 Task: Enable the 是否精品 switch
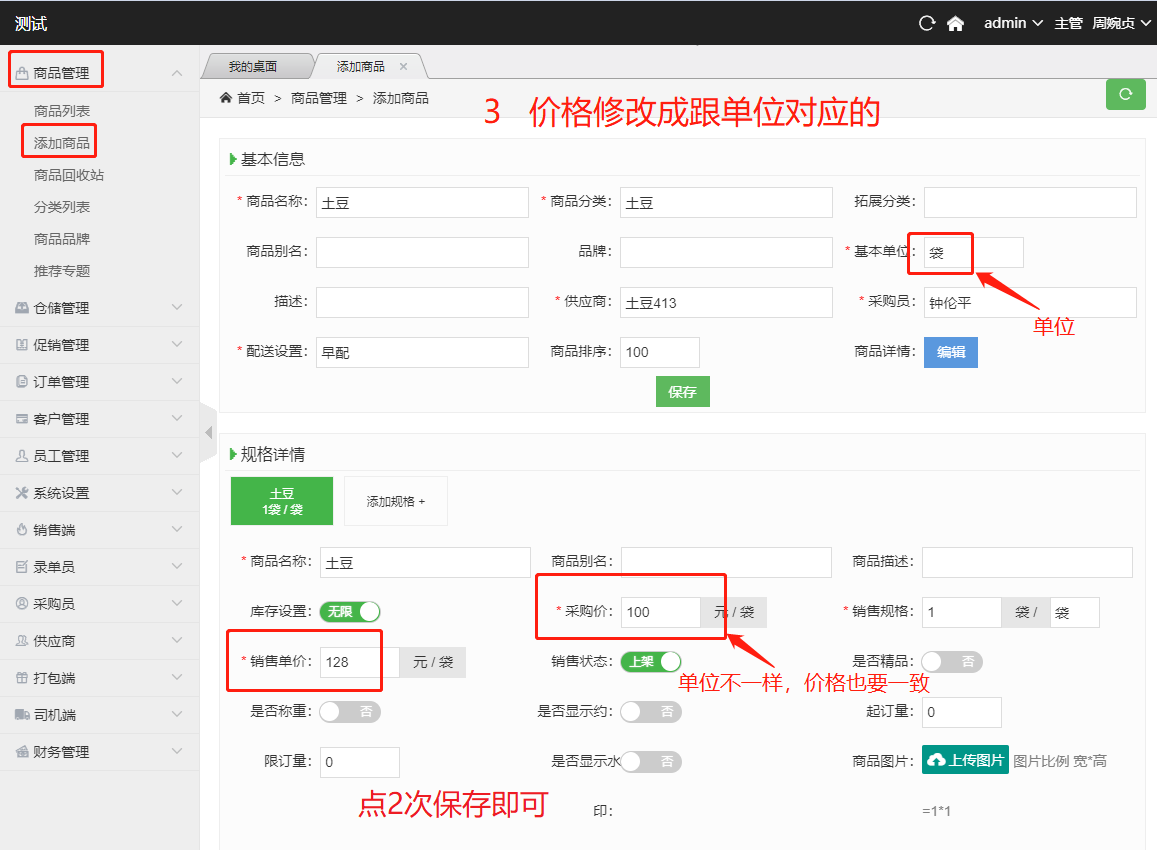952,661
